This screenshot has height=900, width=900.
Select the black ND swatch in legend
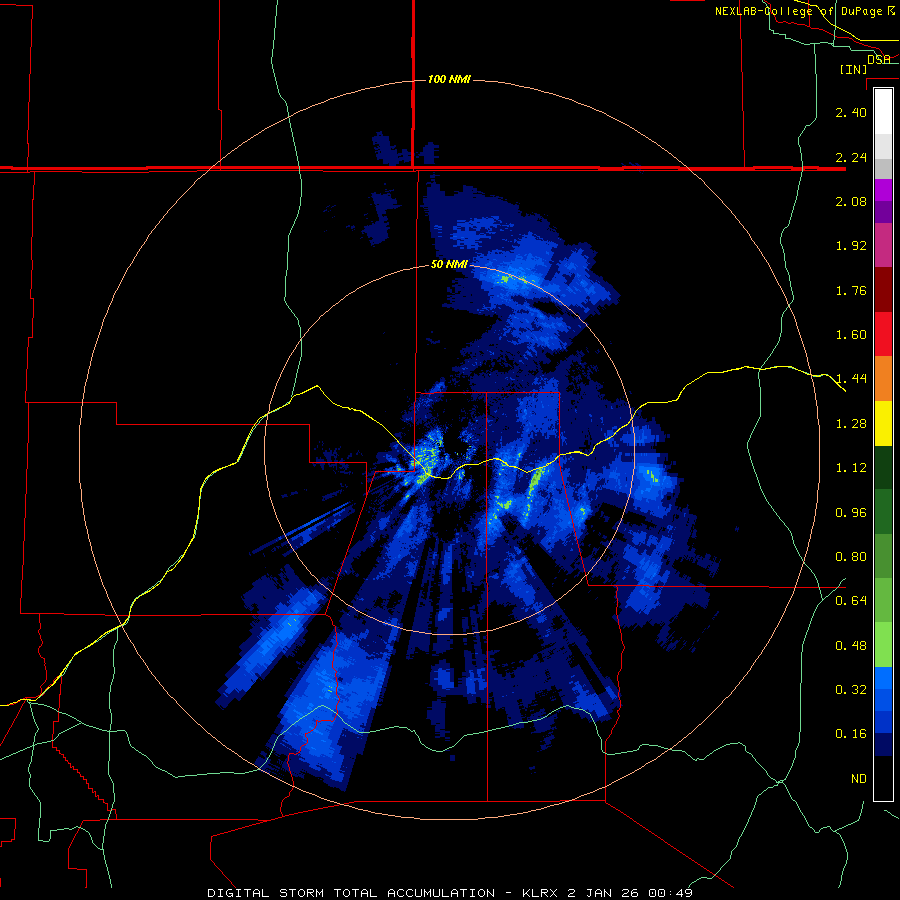tap(883, 778)
